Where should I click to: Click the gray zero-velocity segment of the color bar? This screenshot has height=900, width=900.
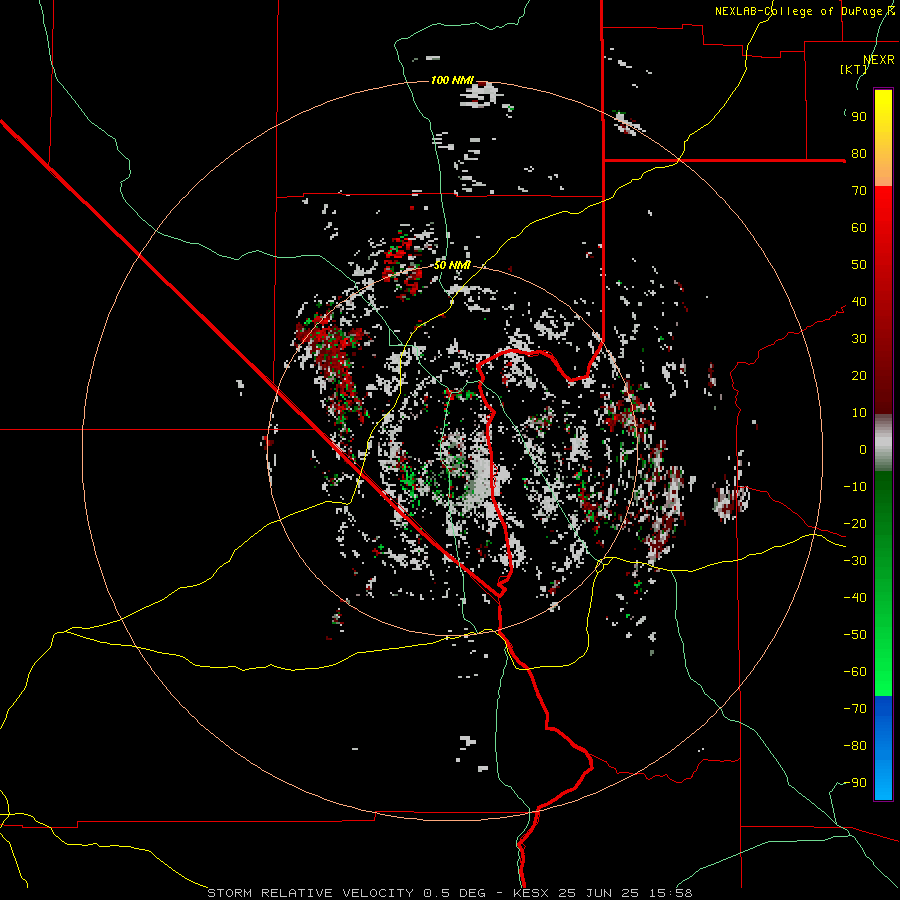(883, 442)
